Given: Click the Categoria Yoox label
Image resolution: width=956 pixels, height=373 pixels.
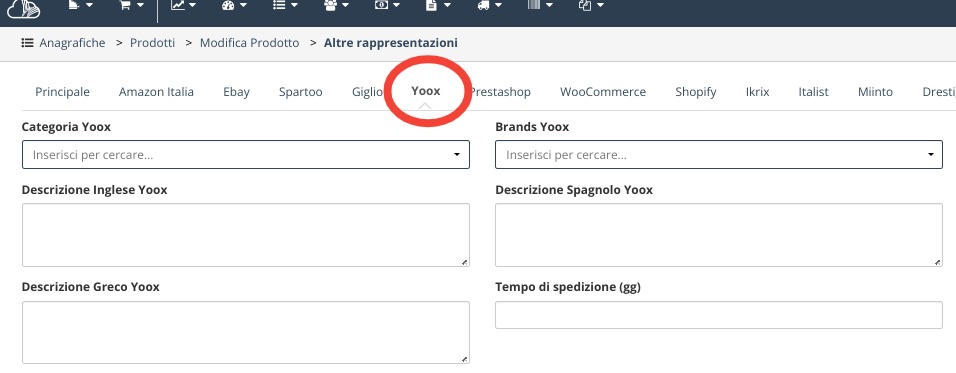Looking at the screenshot, I should [66, 127].
